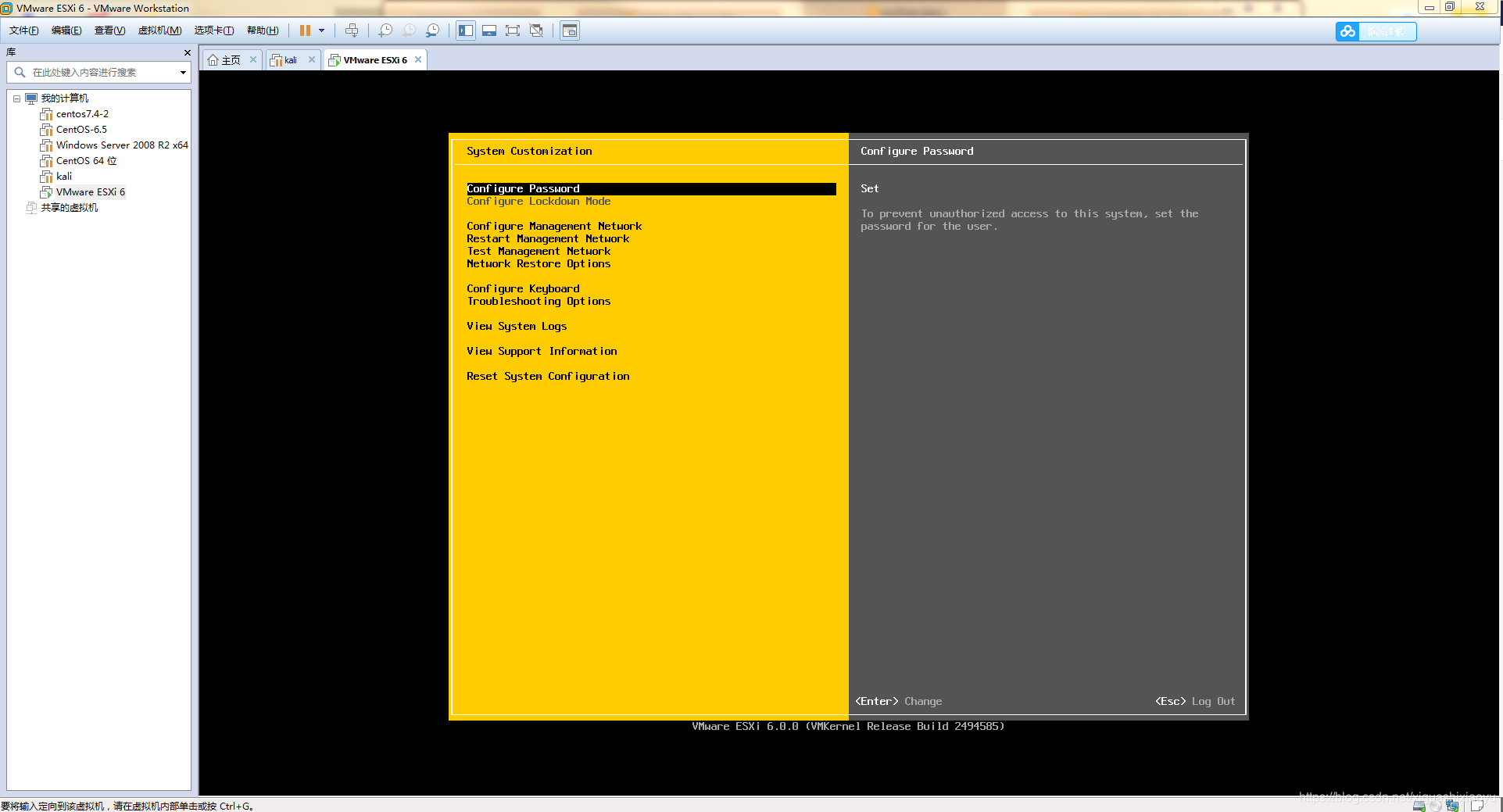Close the 库 library panel
The image size is (1503, 812).
pyautogui.click(x=188, y=52)
